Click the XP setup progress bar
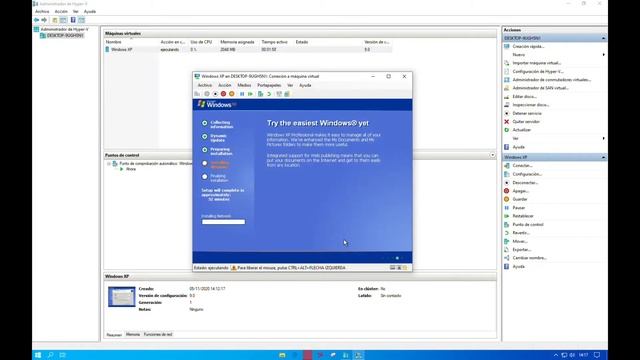 pos(223,222)
